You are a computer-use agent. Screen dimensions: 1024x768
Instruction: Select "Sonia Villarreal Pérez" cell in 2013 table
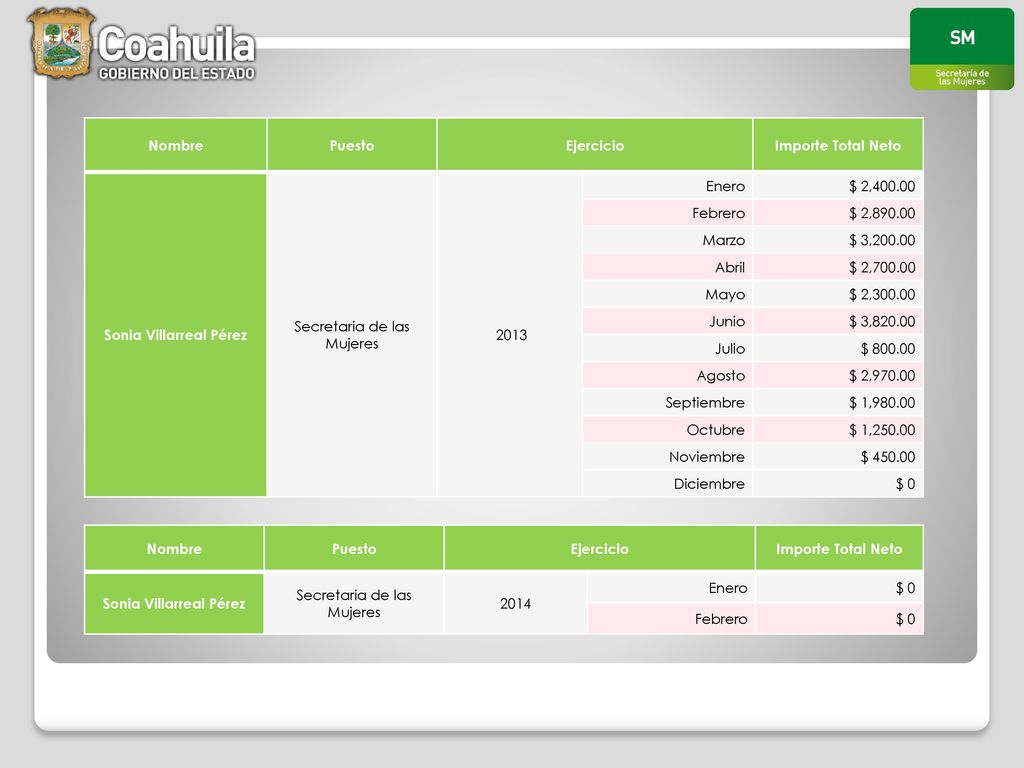(176, 335)
